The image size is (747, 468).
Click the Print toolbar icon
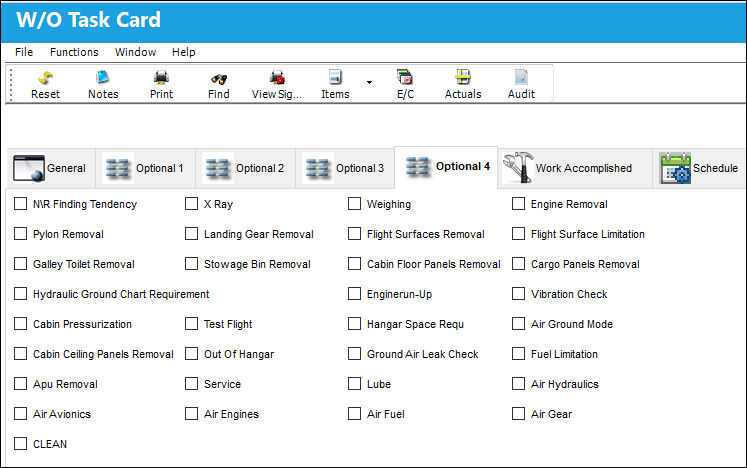point(161,84)
